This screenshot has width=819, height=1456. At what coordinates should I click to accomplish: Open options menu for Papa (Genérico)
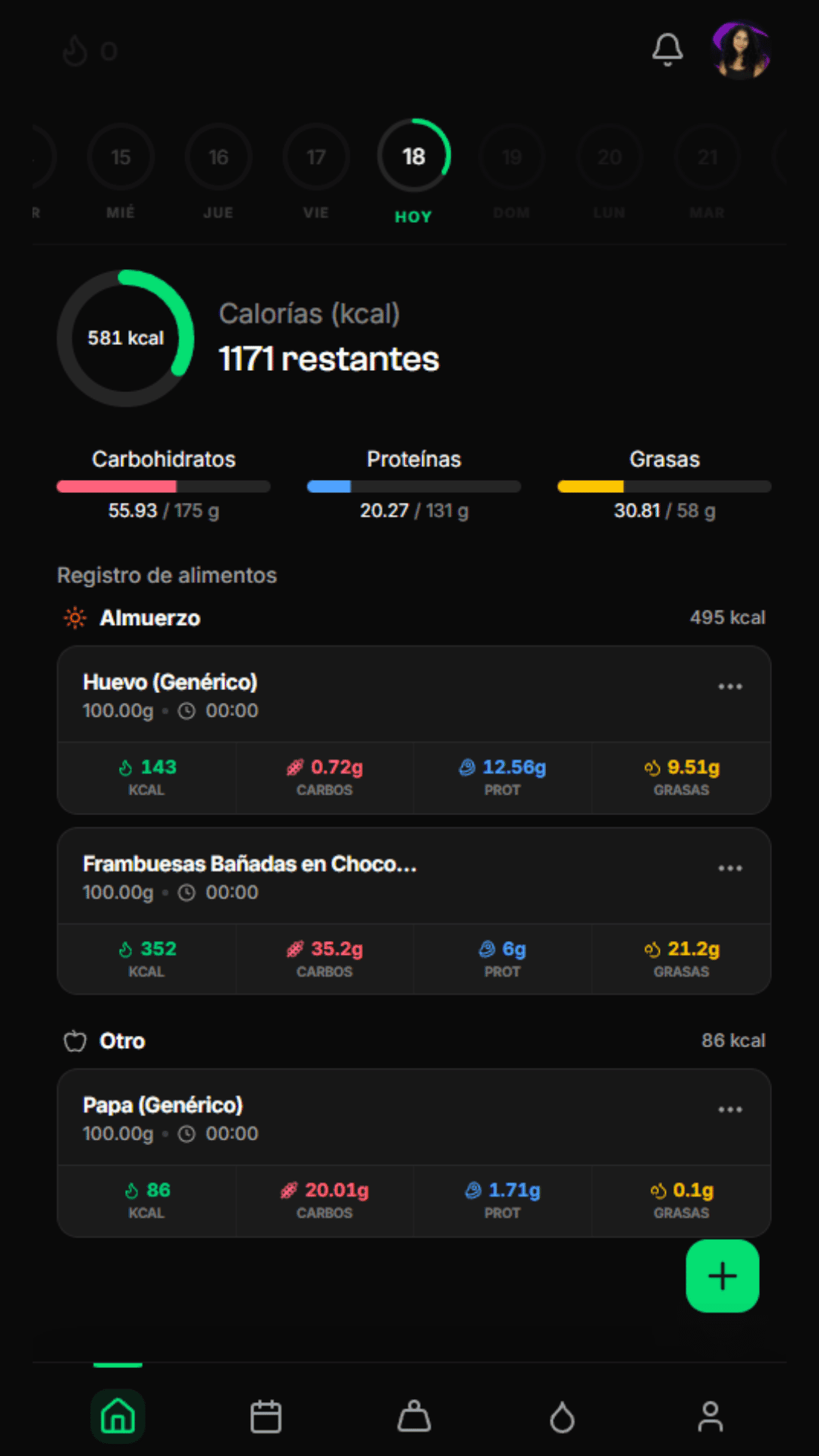730,1109
